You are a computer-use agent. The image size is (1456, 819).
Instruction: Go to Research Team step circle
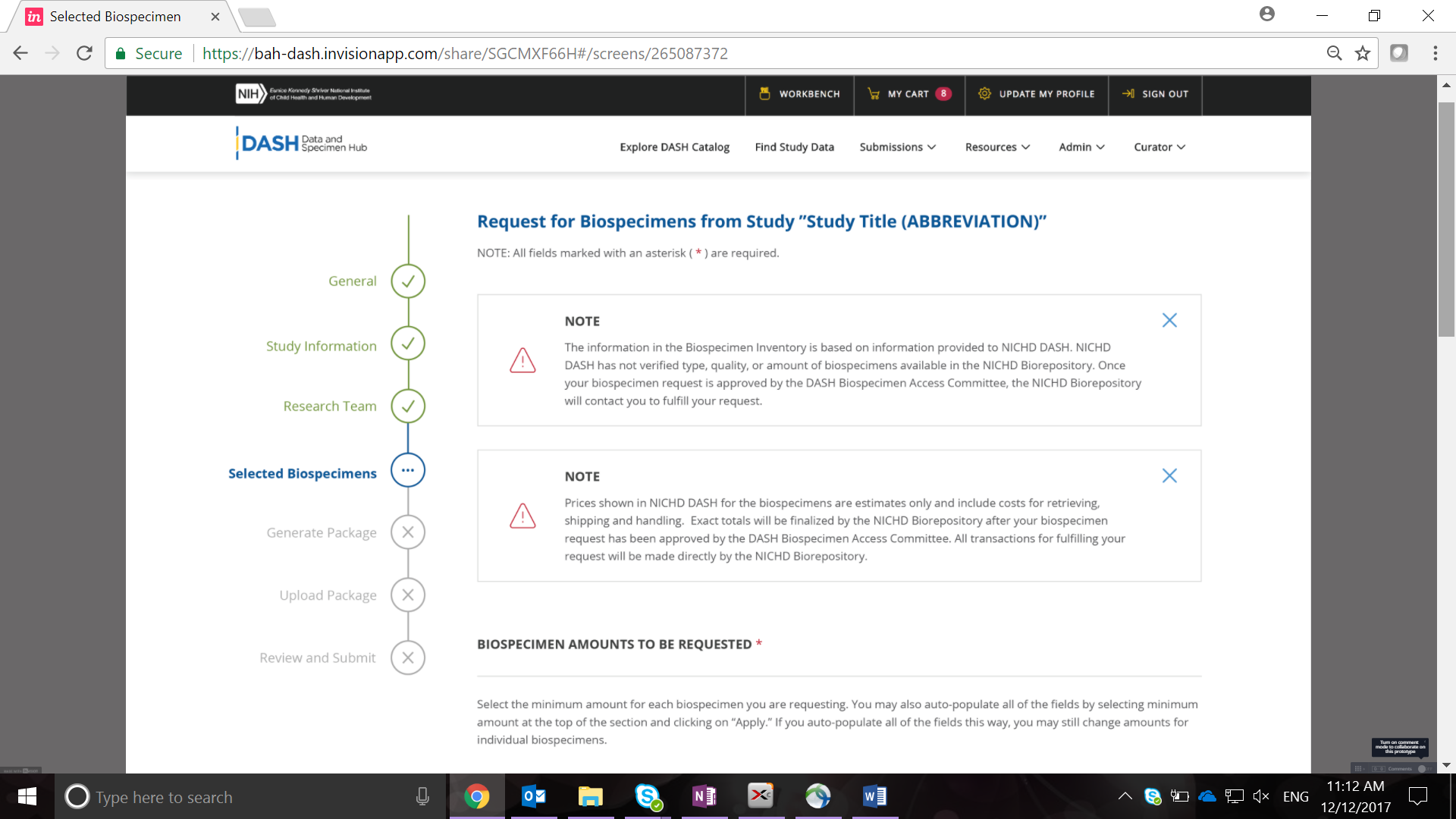(408, 406)
